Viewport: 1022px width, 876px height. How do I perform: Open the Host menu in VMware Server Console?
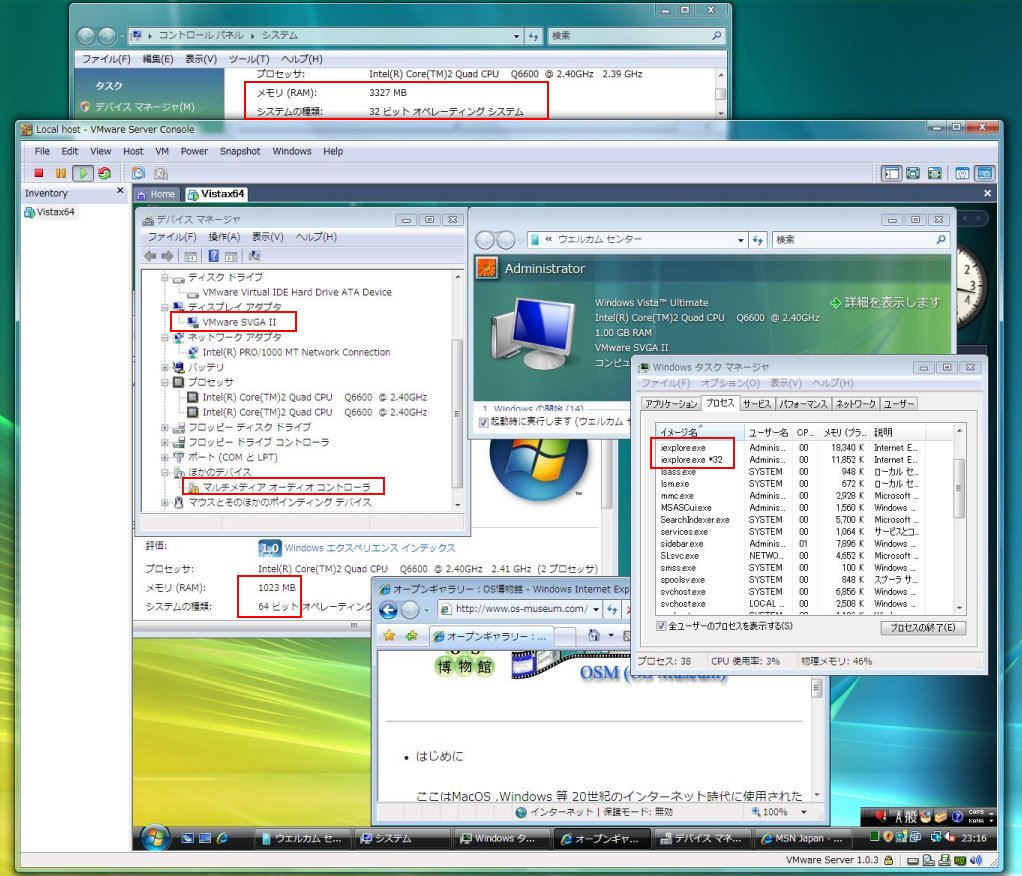133,151
